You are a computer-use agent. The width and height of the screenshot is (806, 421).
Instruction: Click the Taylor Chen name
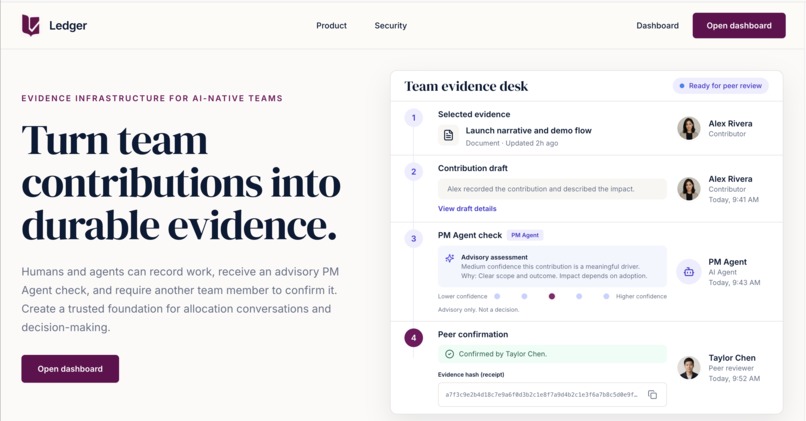click(732, 358)
